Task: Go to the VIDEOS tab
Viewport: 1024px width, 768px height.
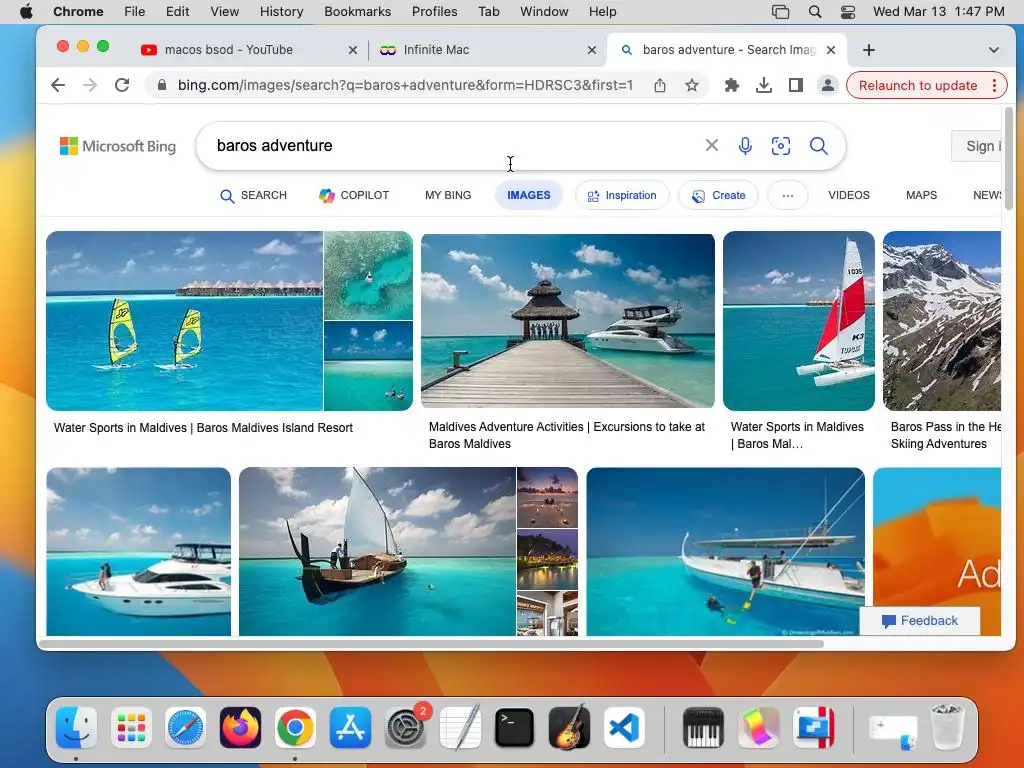Action: 848,195
